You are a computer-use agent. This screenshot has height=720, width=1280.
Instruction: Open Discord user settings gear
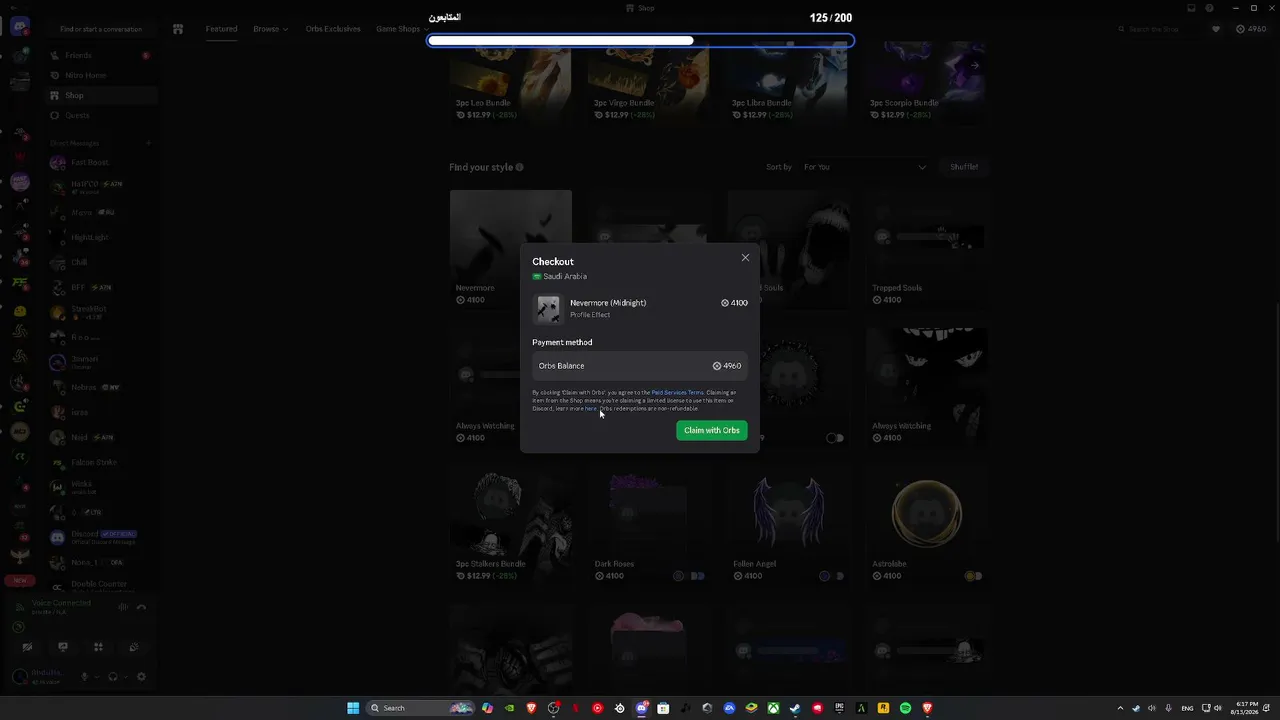coord(141,677)
